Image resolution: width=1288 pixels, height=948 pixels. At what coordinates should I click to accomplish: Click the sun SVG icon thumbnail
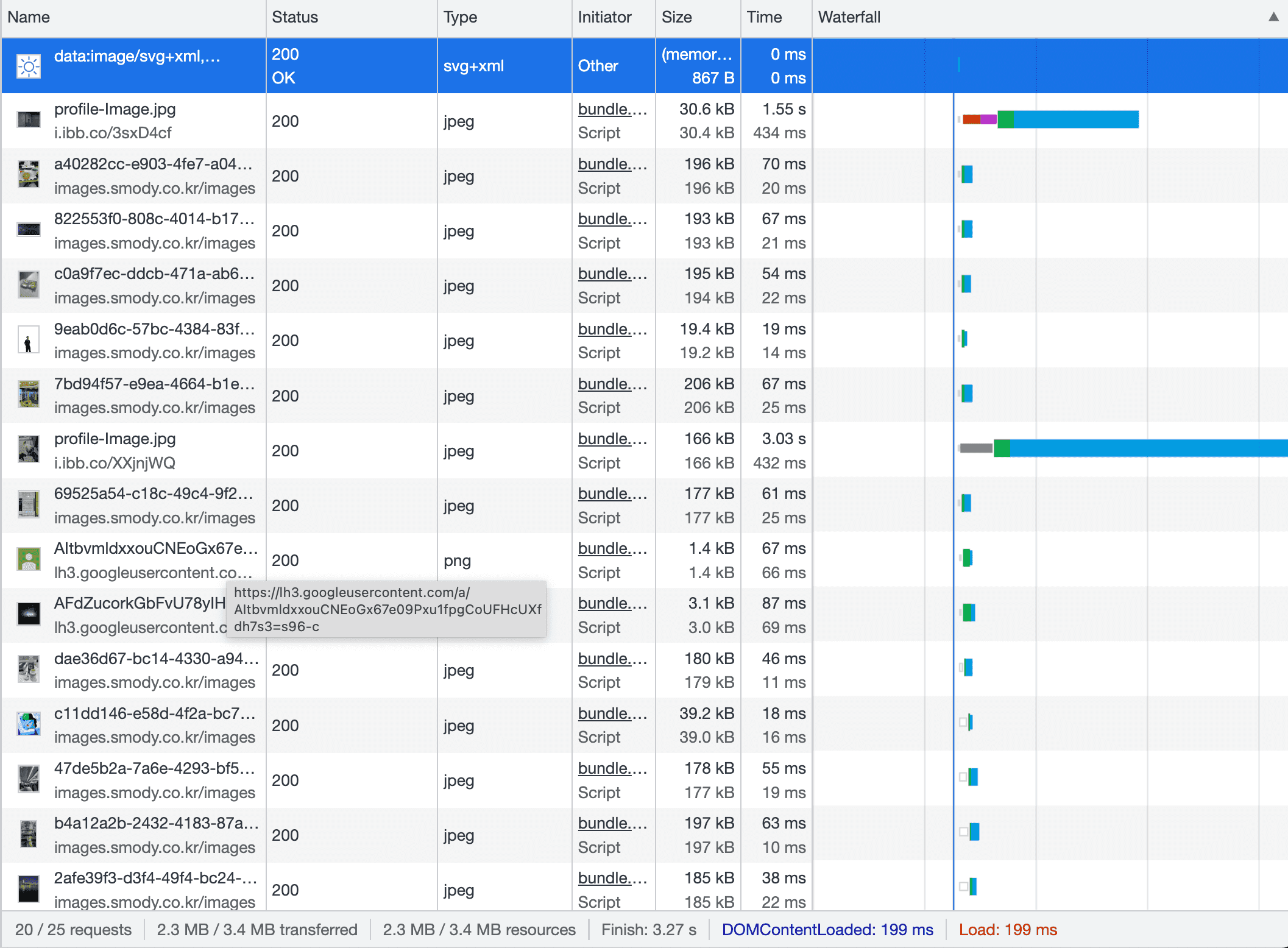pos(29,66)
